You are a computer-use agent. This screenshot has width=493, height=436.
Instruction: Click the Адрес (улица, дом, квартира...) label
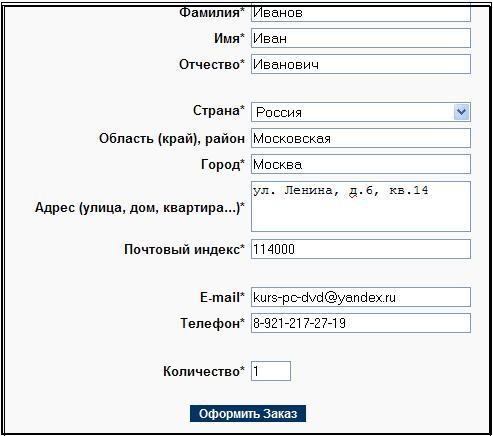click(140, 208)
